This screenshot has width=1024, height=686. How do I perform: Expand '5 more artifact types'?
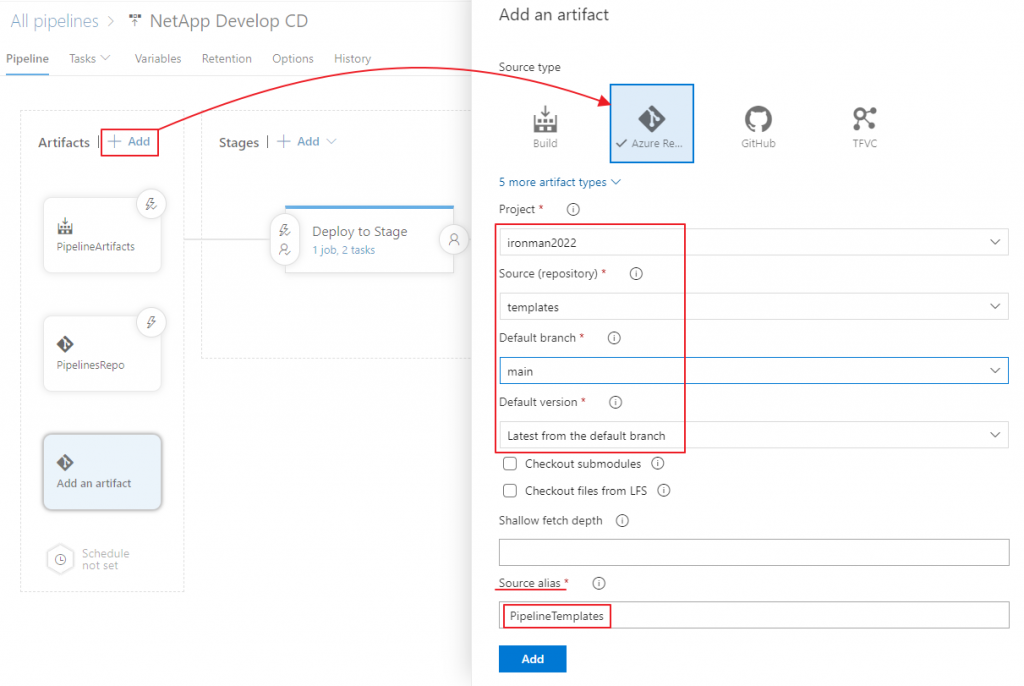pos(560,182)
